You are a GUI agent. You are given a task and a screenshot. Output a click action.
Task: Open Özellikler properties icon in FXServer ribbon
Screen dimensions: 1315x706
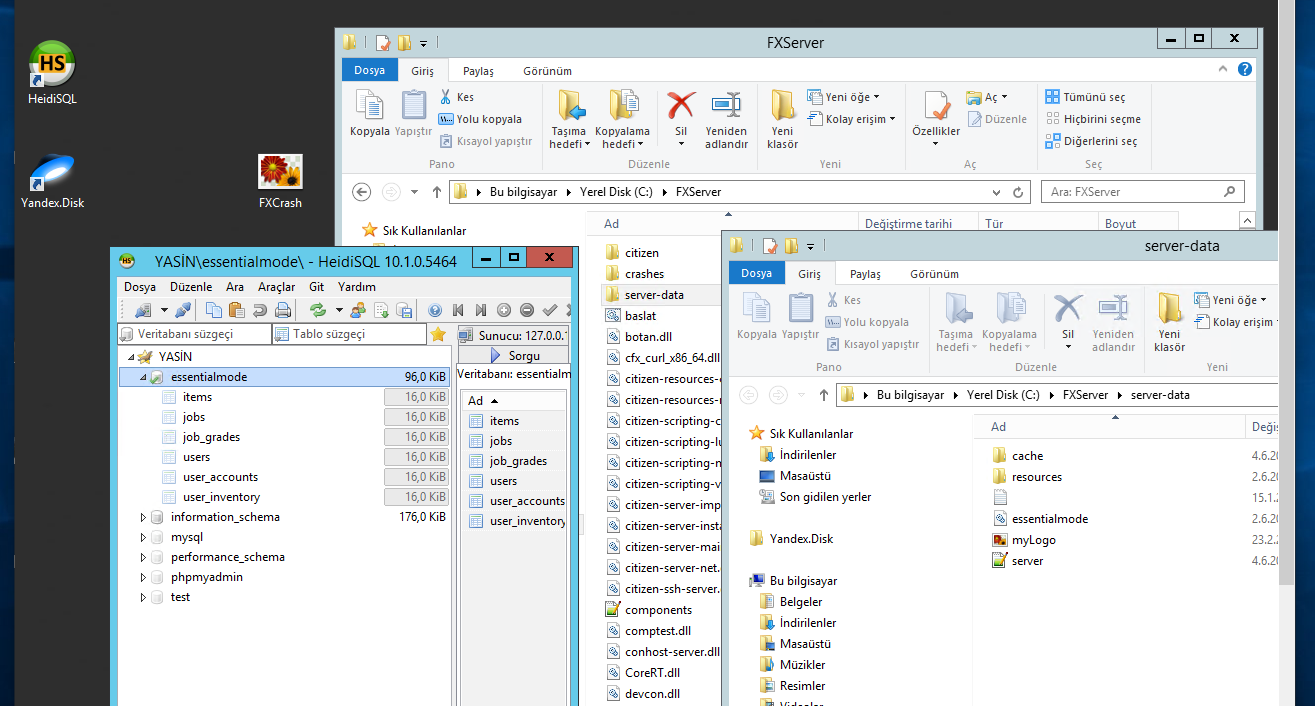click(936, 106)
